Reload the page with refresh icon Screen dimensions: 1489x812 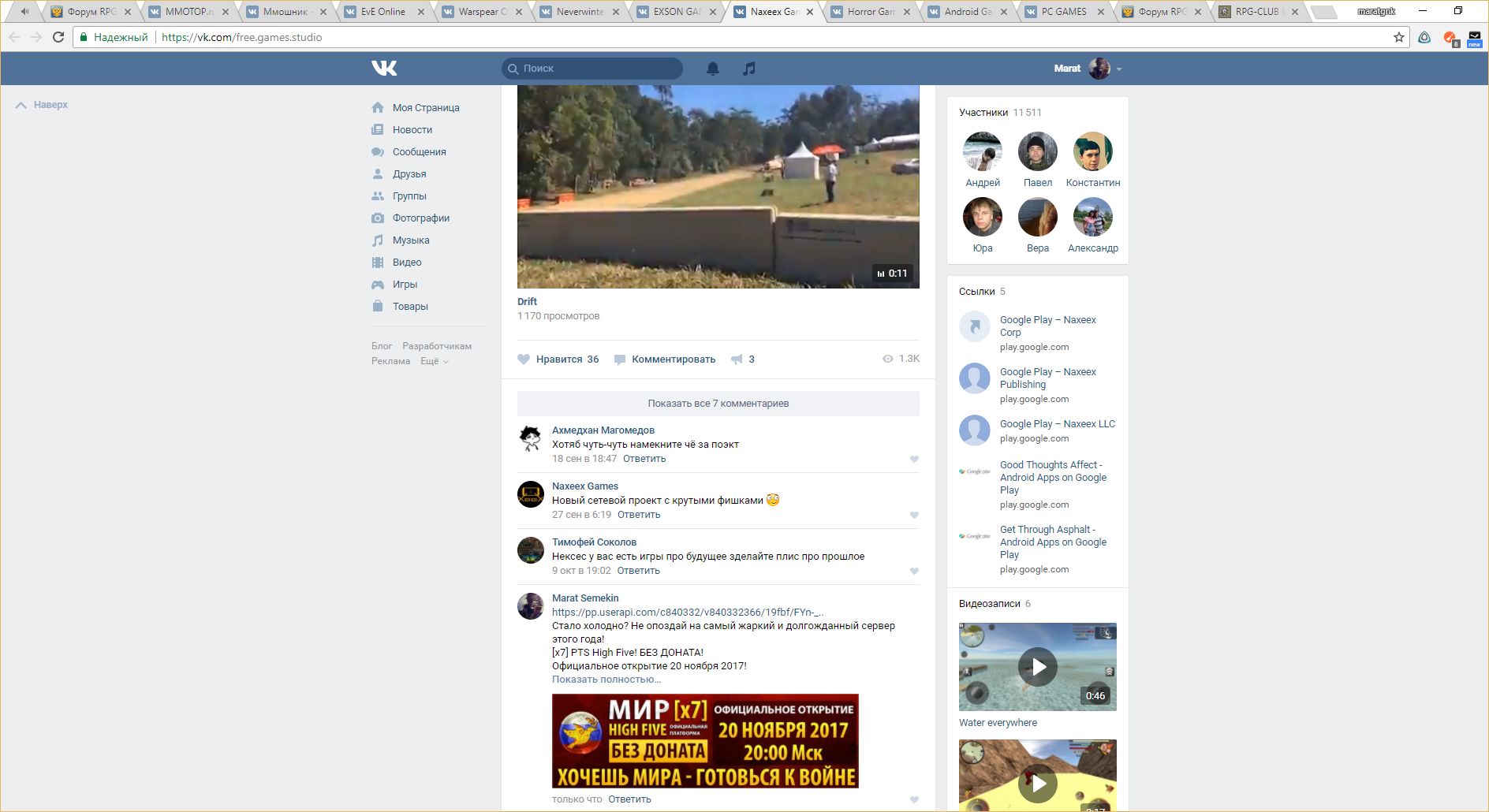coord(58,37)
